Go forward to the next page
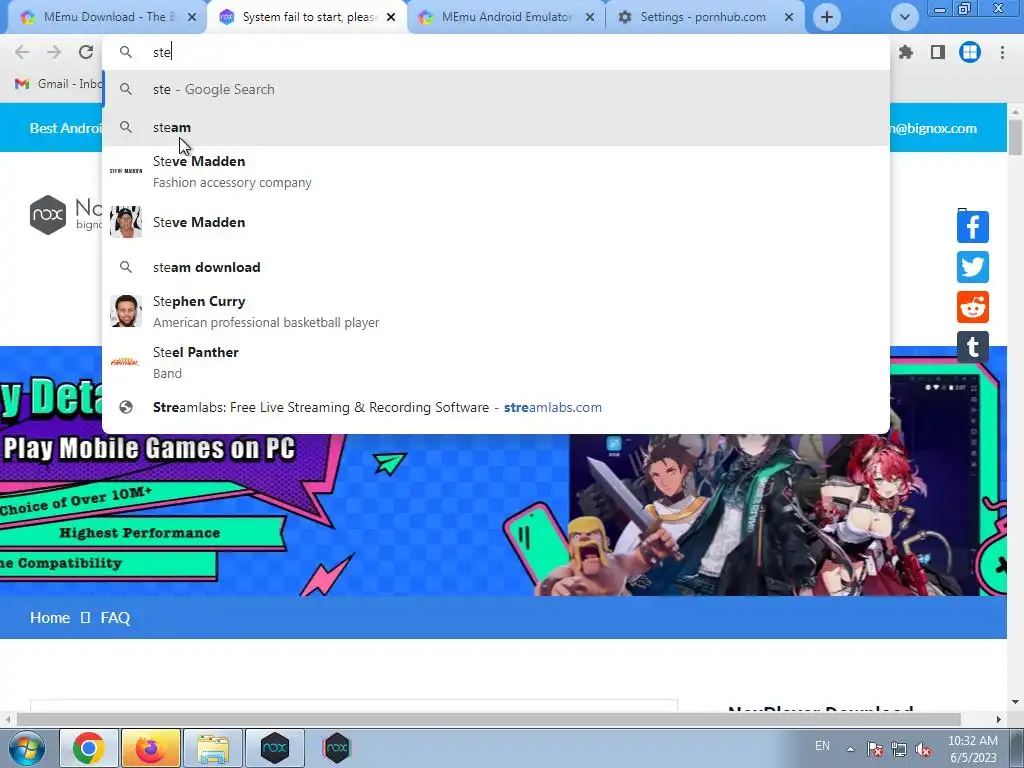Viewport: 1024px width, 768px height. click(54, 52)
